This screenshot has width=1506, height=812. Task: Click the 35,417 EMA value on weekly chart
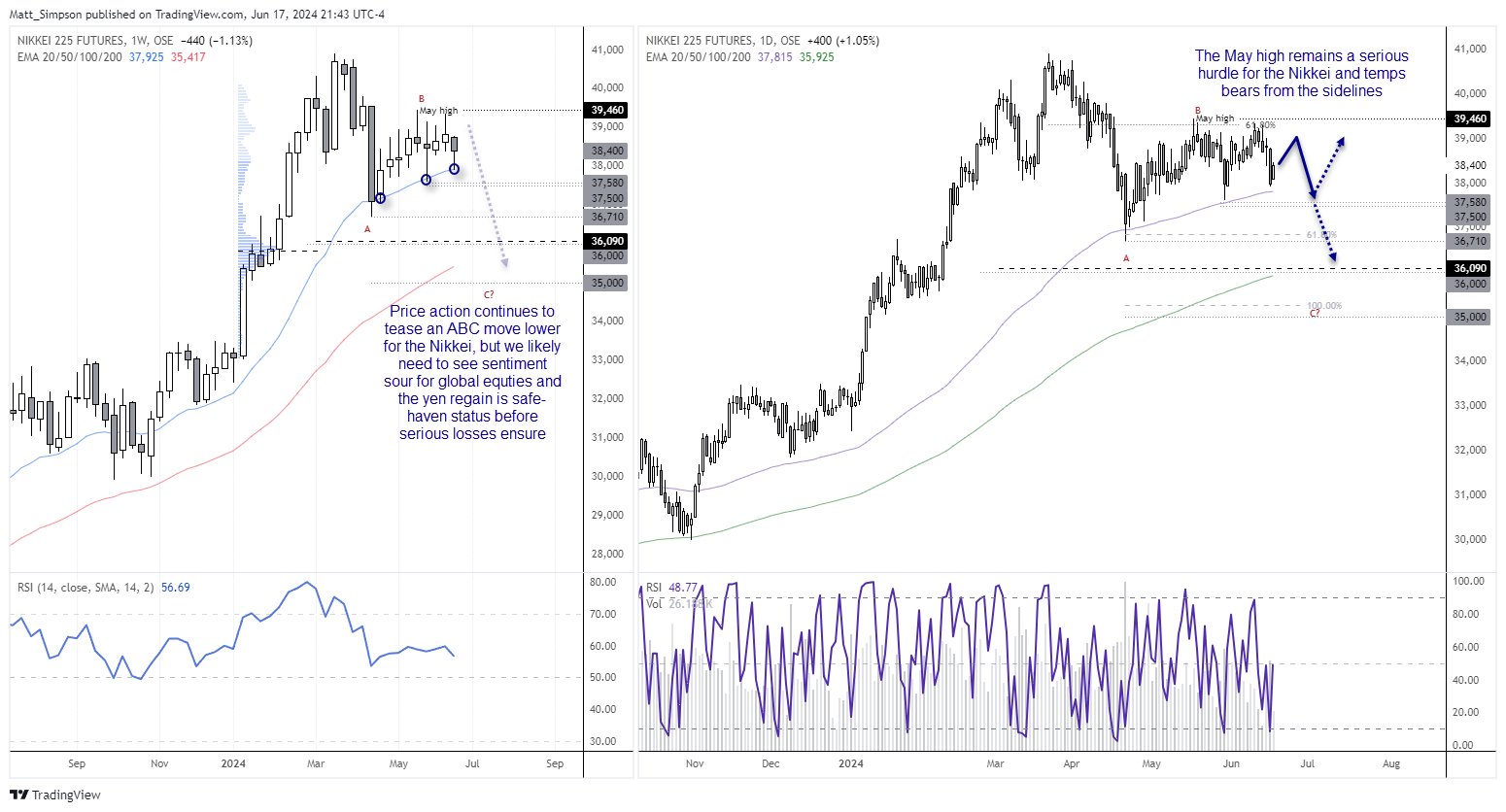(188, 57)
